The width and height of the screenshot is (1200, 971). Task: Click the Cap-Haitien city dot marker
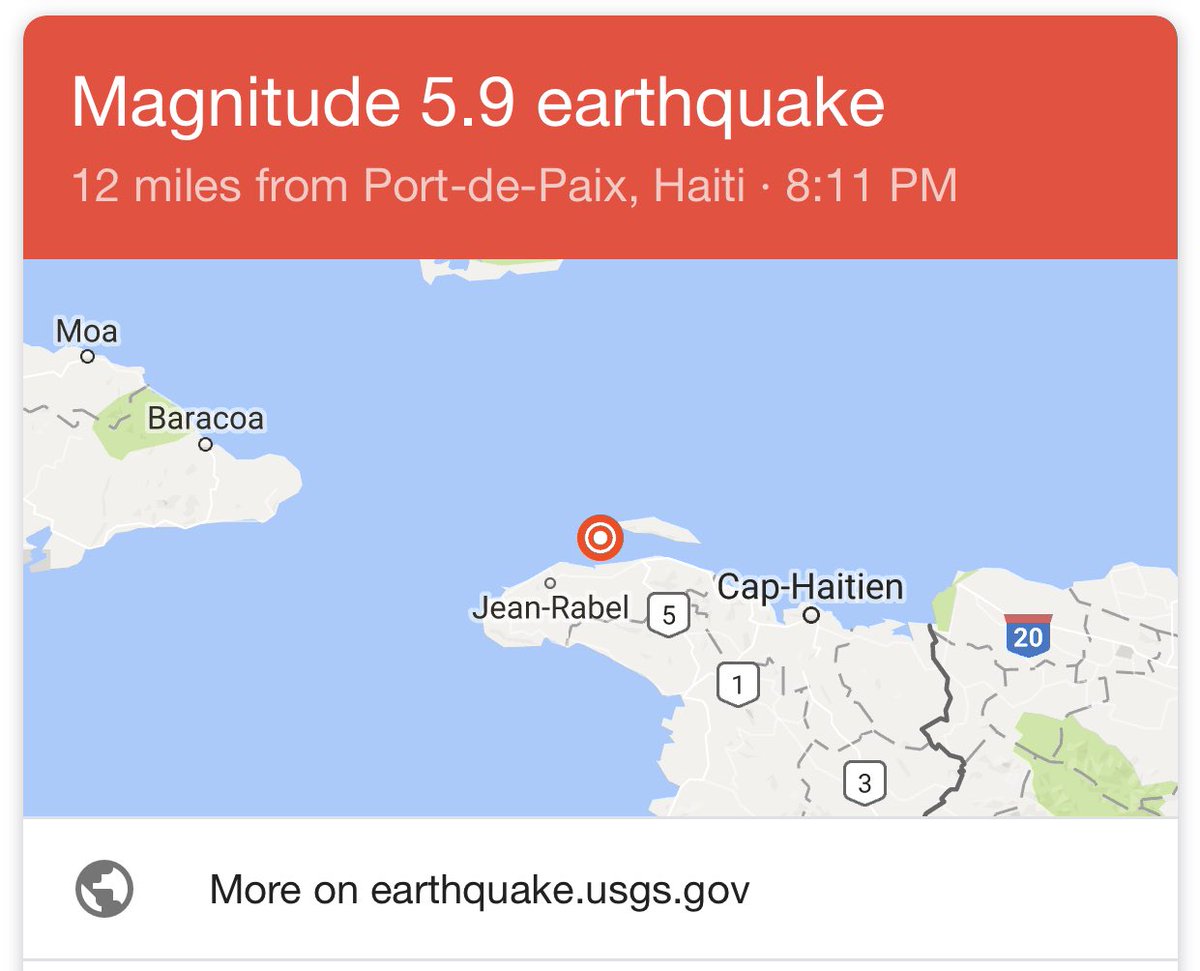[811, 616]
